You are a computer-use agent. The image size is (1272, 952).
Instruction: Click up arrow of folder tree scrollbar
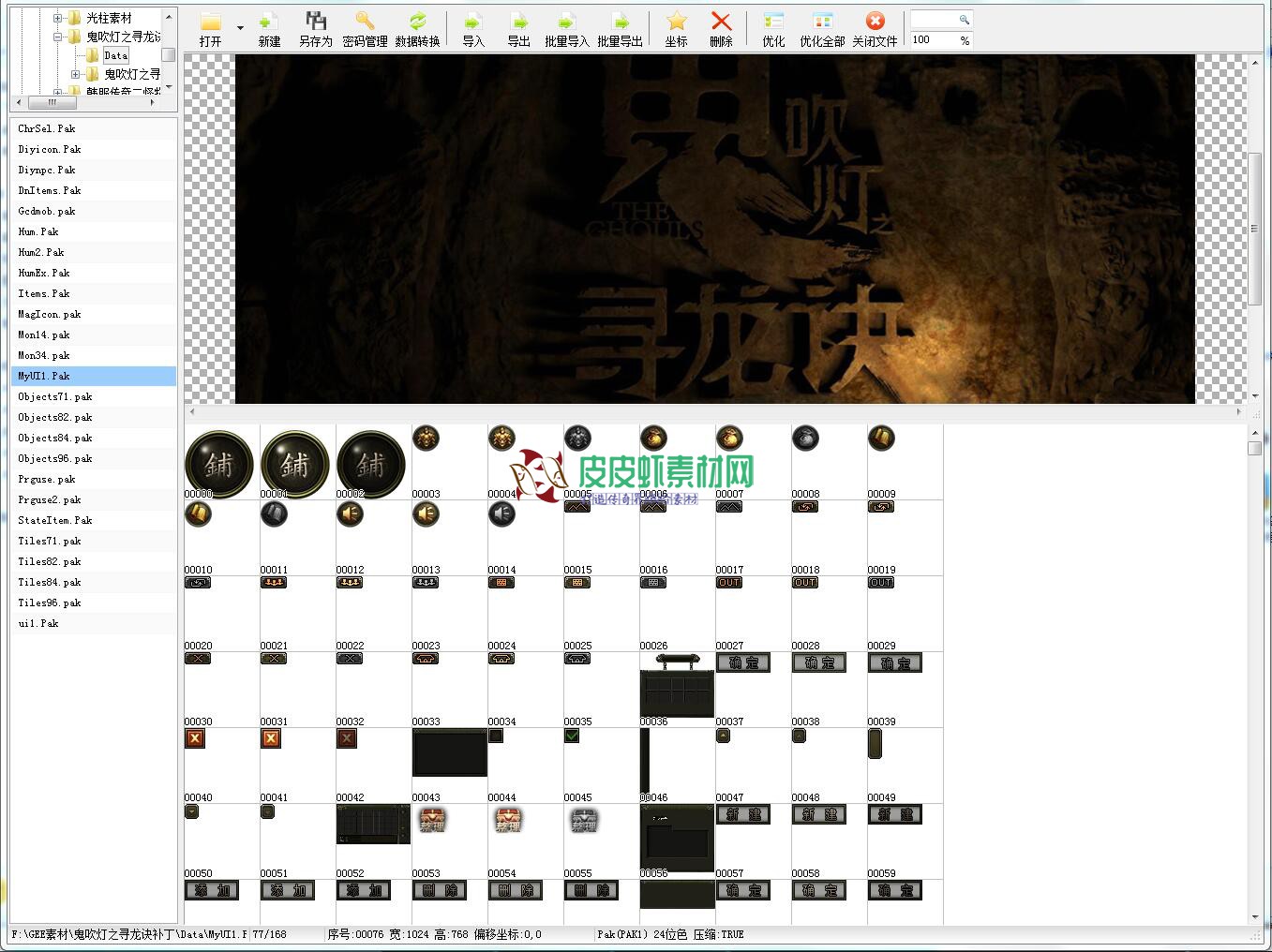click(169, 17)
